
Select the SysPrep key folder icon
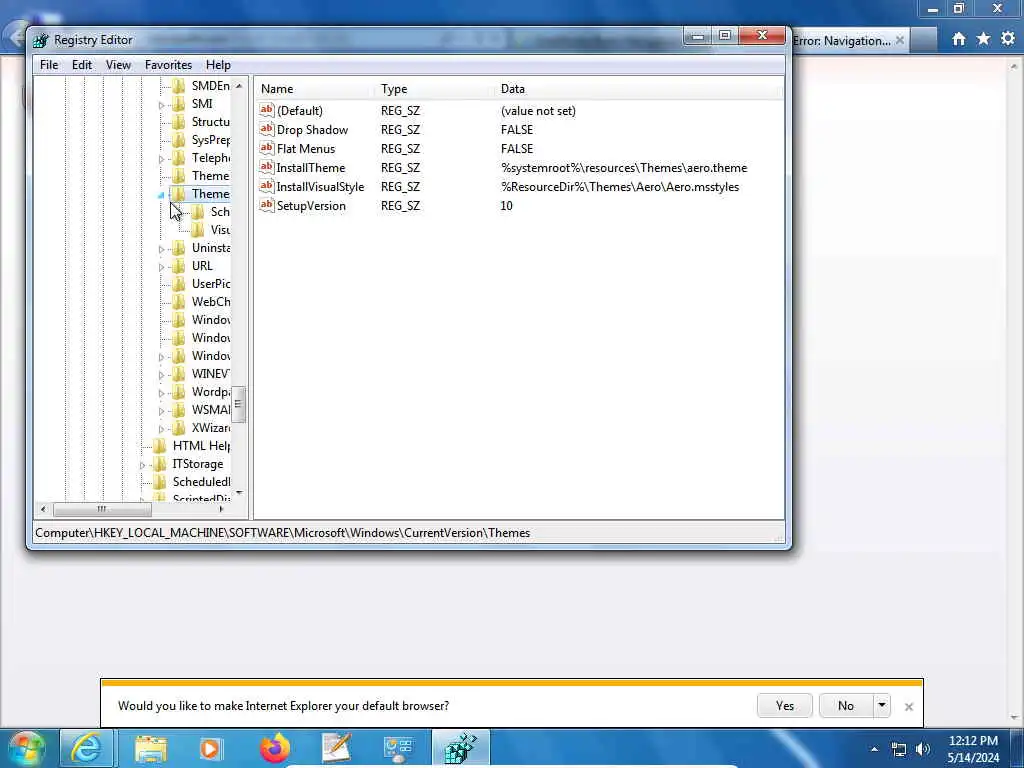[178, 140]
